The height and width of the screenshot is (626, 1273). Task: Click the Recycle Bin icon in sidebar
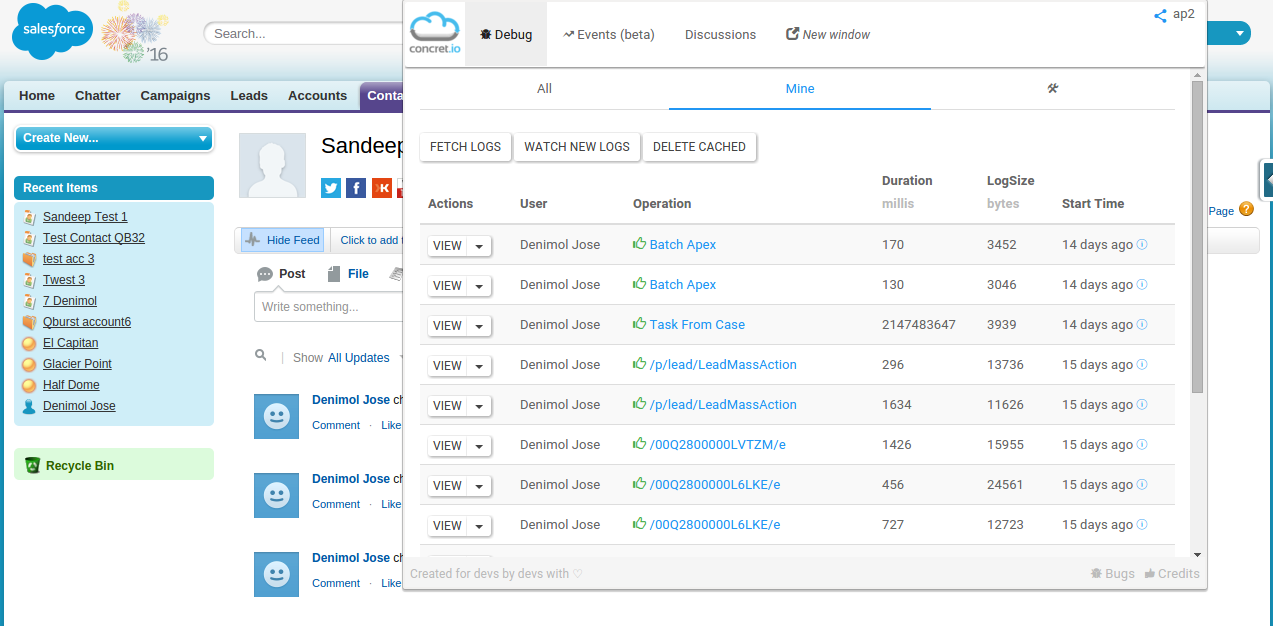(x=32, y=465)
